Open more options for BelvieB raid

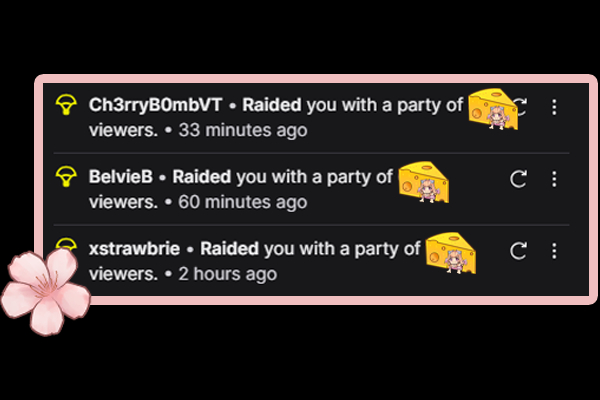554,179
